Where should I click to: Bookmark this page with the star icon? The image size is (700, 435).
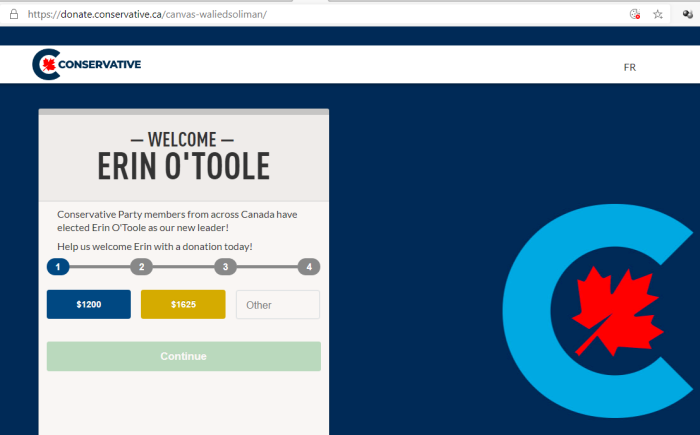tap(658, 14)
